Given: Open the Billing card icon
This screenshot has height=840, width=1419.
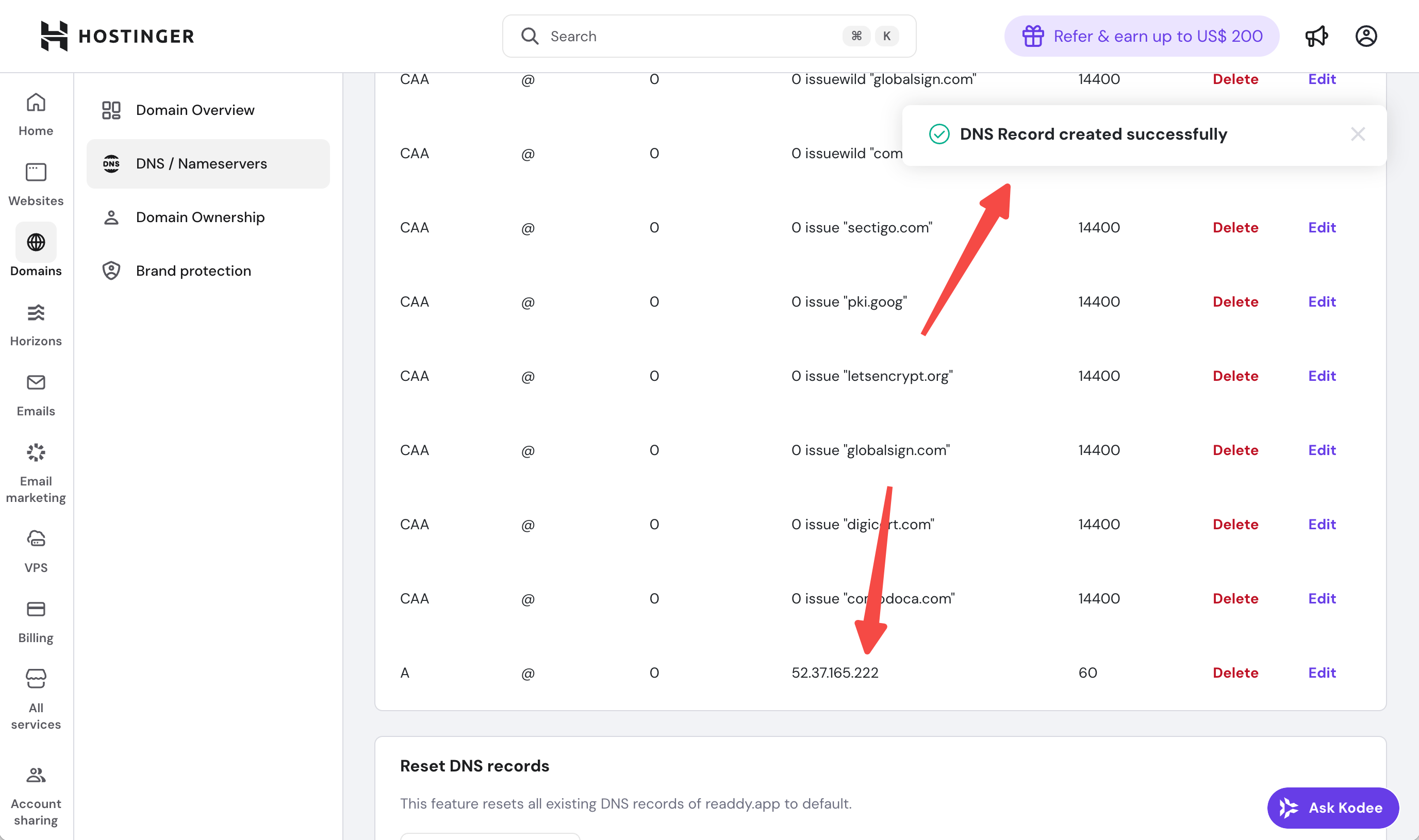Looking at the screenshot, I should pos(36,609).
